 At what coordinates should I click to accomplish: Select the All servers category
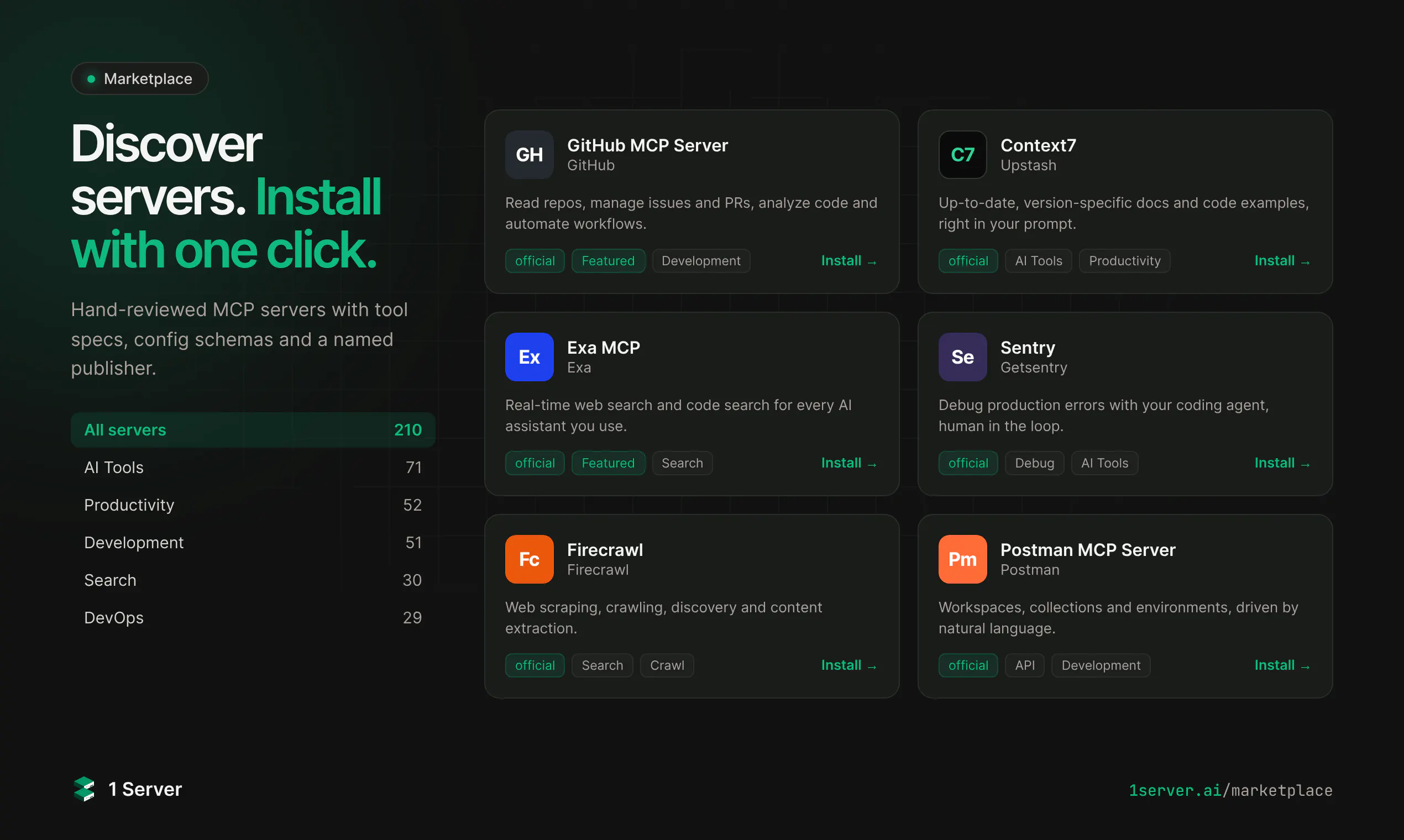[253, 429]
